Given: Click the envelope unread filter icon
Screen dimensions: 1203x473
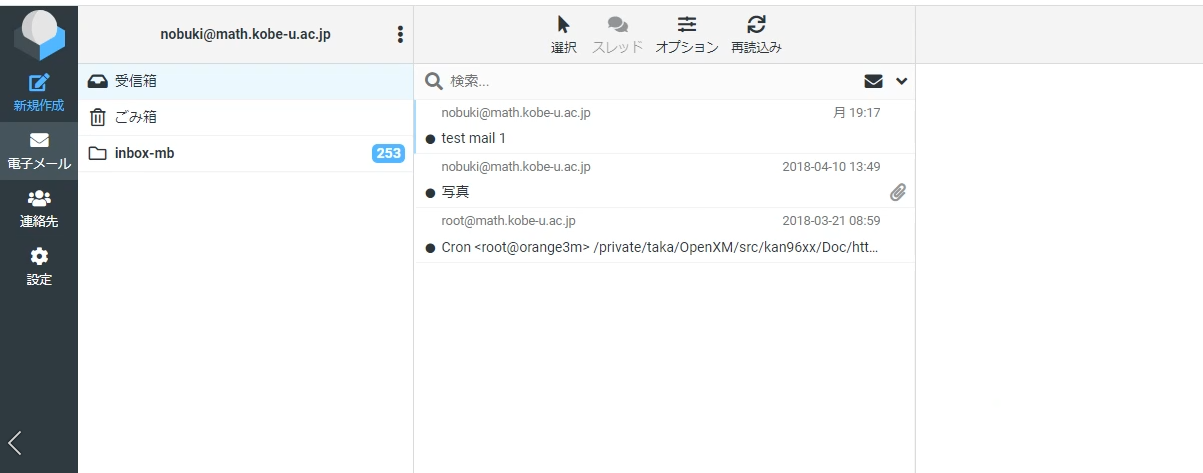Looking at the screenshot, I should coord(874,81).
